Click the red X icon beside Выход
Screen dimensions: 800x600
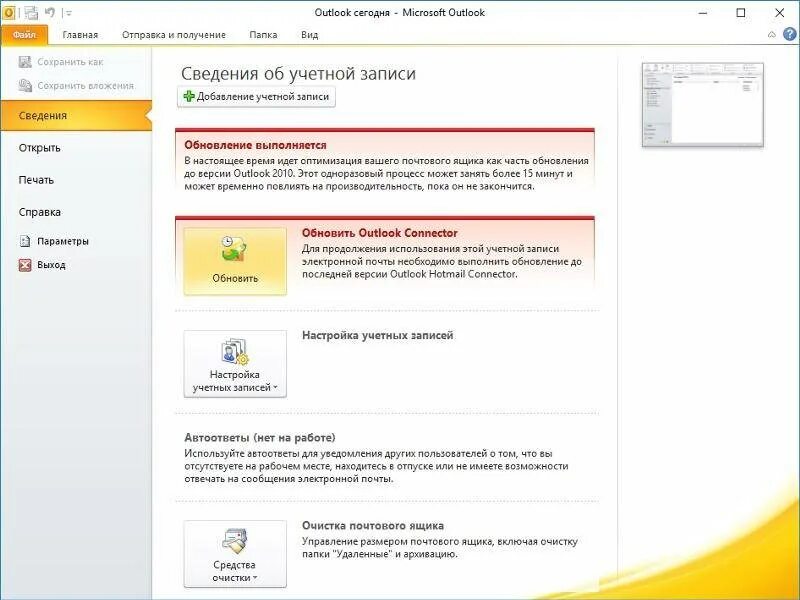(25, 265)
